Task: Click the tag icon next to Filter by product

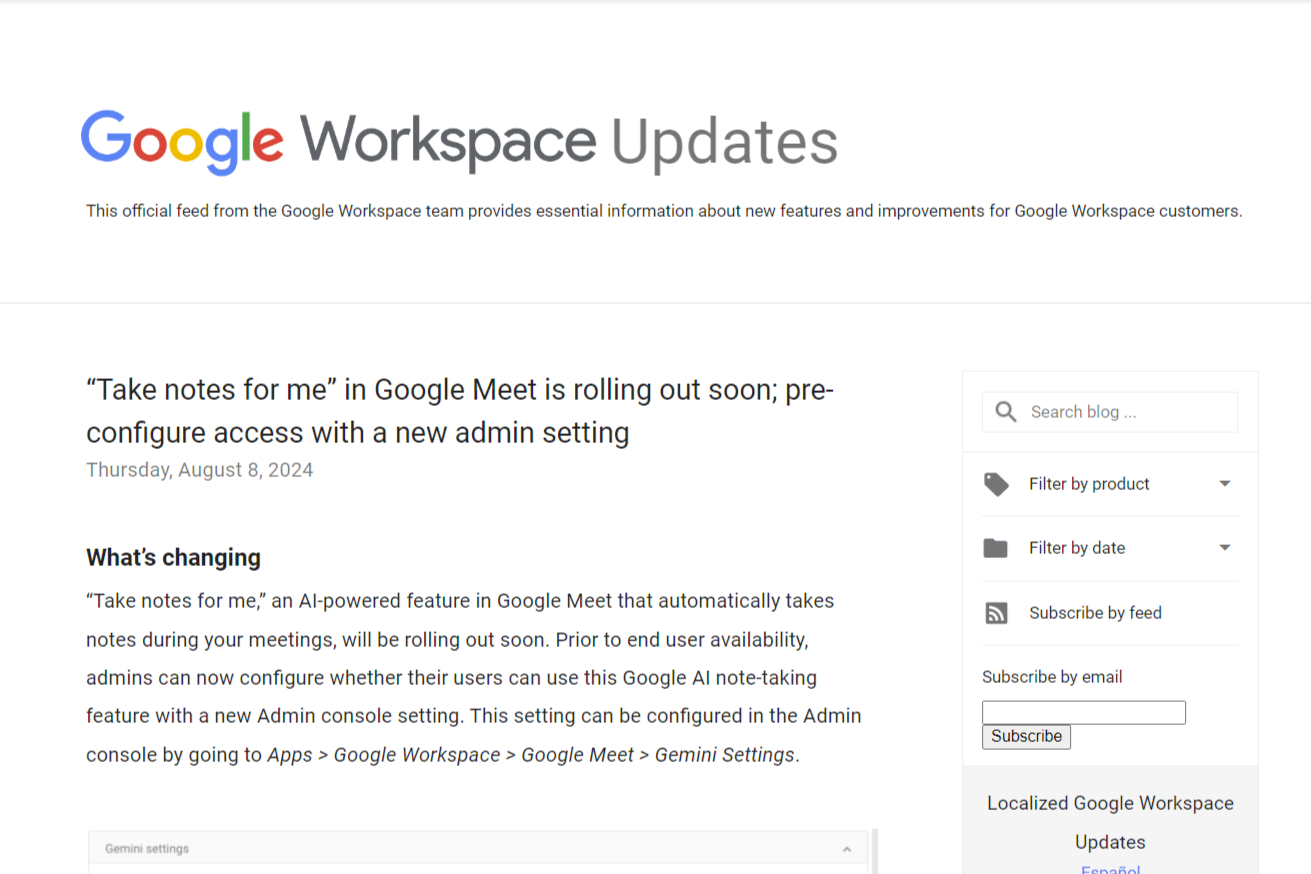Action: point(996,483)
